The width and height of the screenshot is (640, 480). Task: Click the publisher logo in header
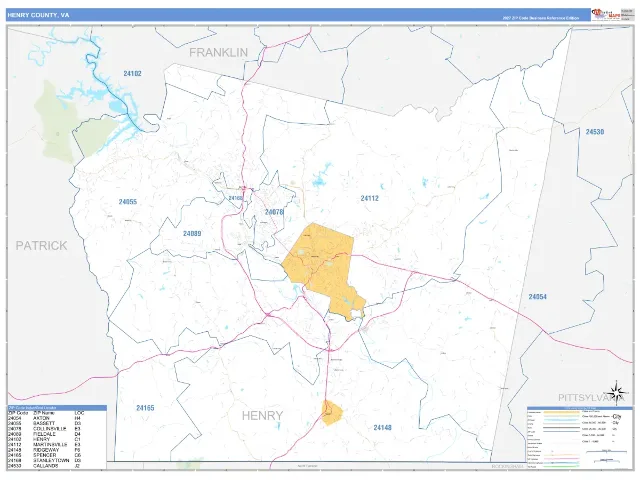tap(606, 15)
